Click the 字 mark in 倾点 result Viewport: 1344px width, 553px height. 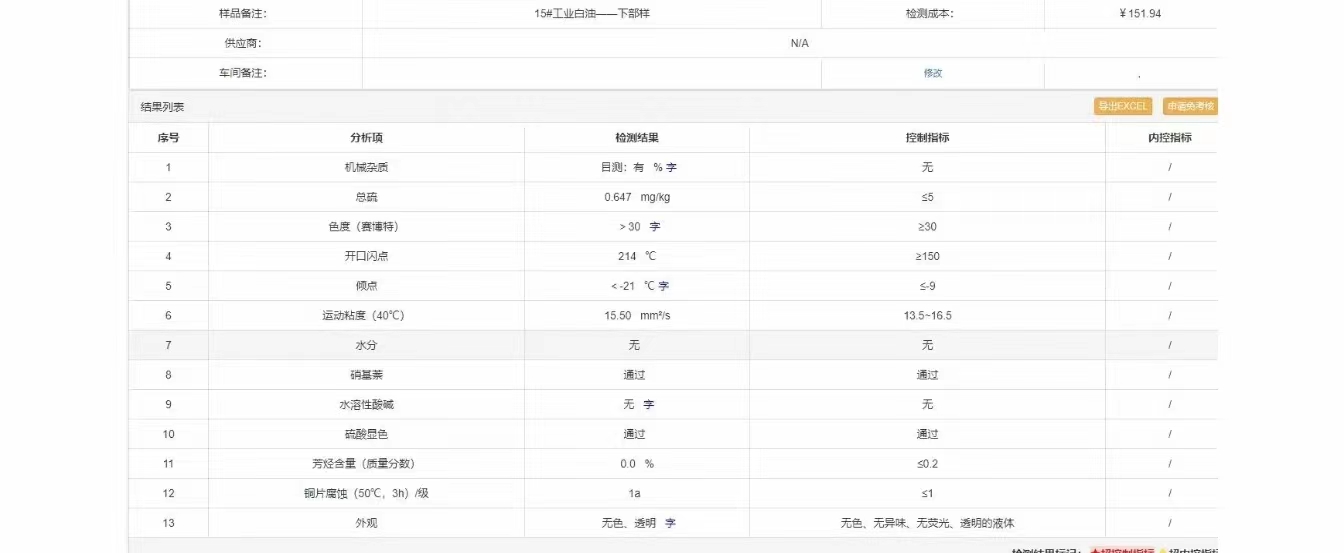(664, 286)
